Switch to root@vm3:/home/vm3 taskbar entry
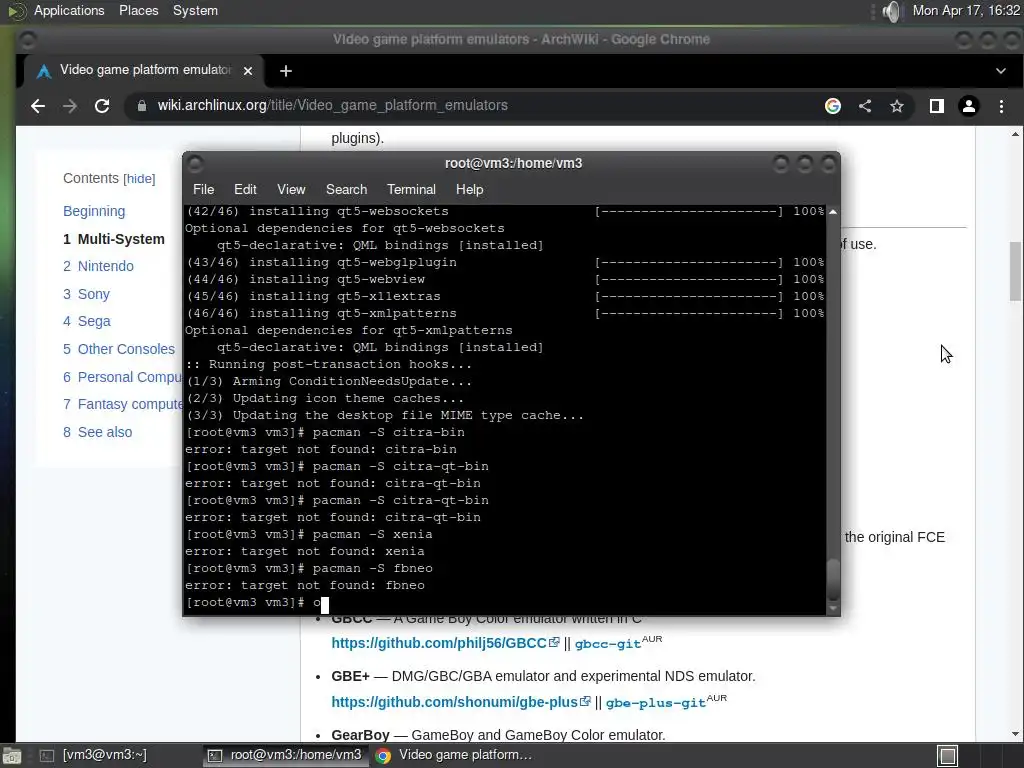1024x768 pixels. pos(284,756)
